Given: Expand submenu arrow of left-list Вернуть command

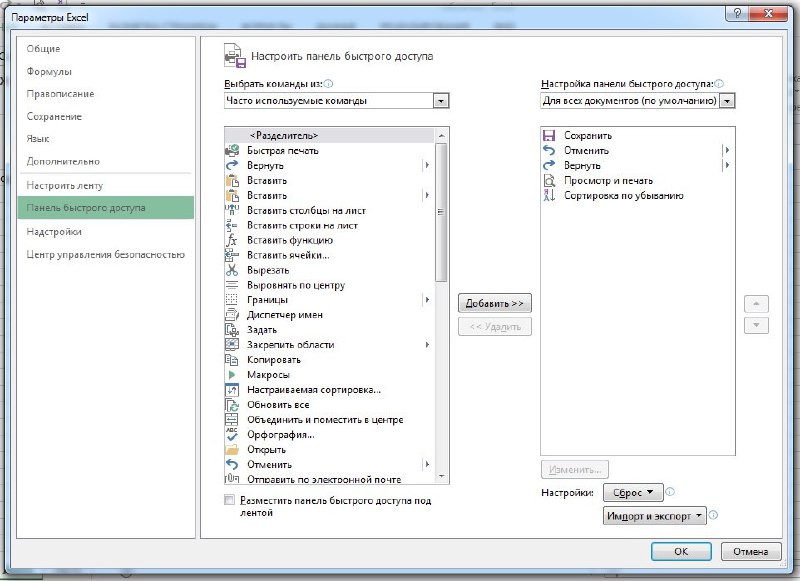Looking at the screenshot, I should click(427, 165).
